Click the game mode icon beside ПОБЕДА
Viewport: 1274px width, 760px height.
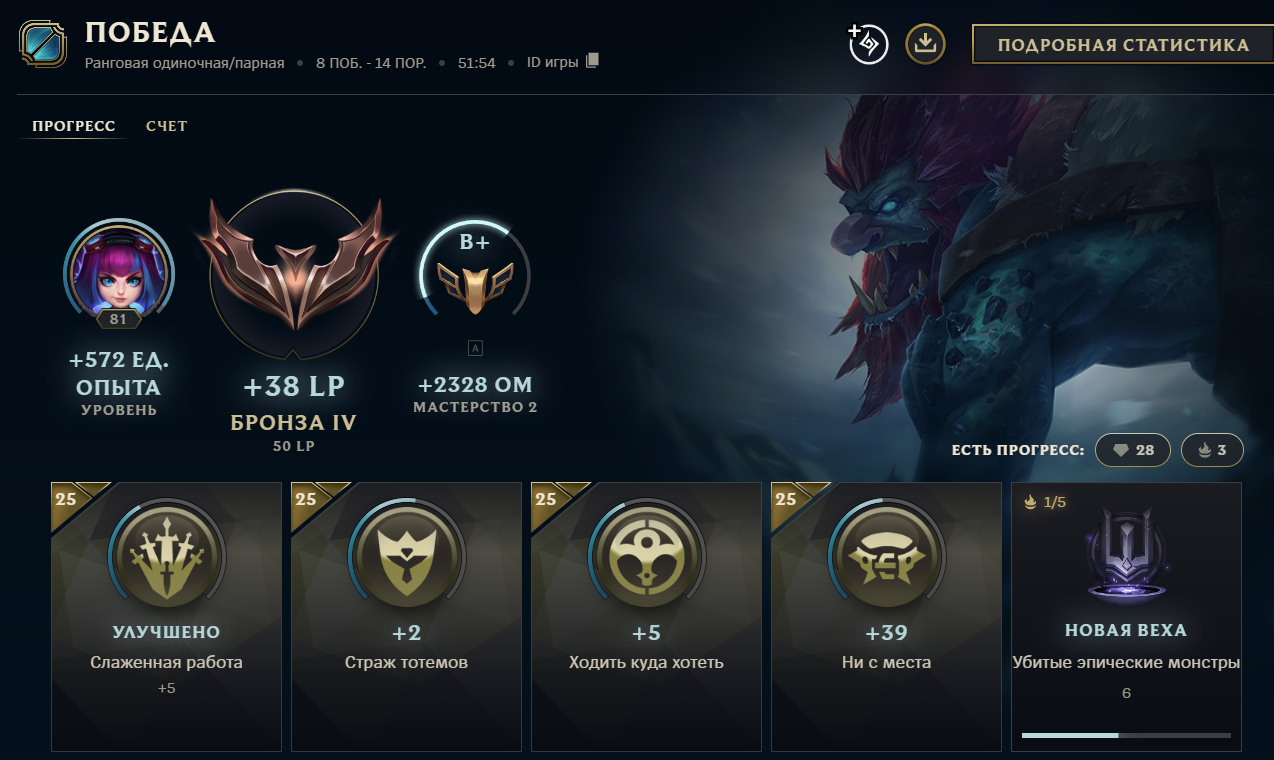click(43, 44)
